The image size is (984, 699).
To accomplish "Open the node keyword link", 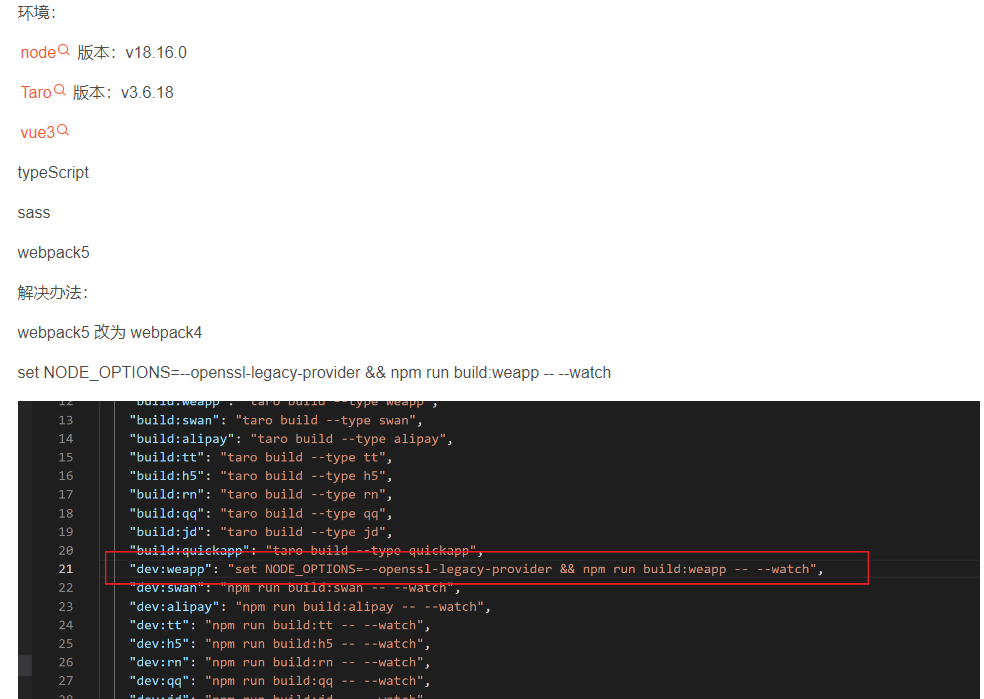I will click(38, 52).
